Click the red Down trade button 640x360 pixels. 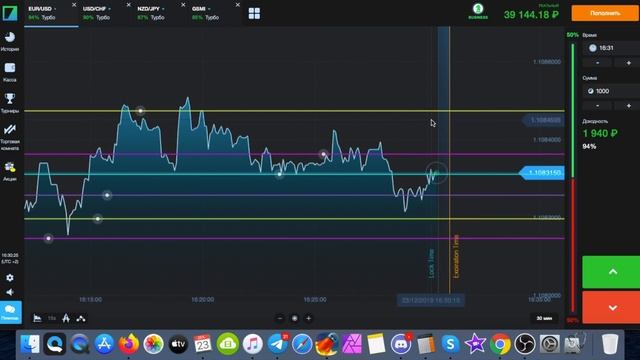point(611,308)
